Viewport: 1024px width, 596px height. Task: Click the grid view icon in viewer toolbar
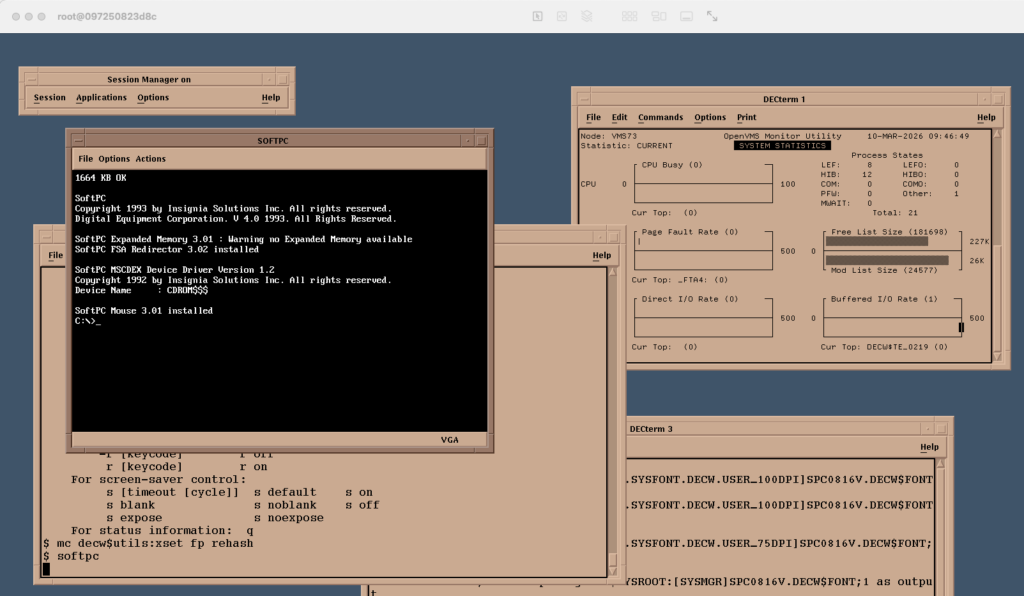pos(630,16)
